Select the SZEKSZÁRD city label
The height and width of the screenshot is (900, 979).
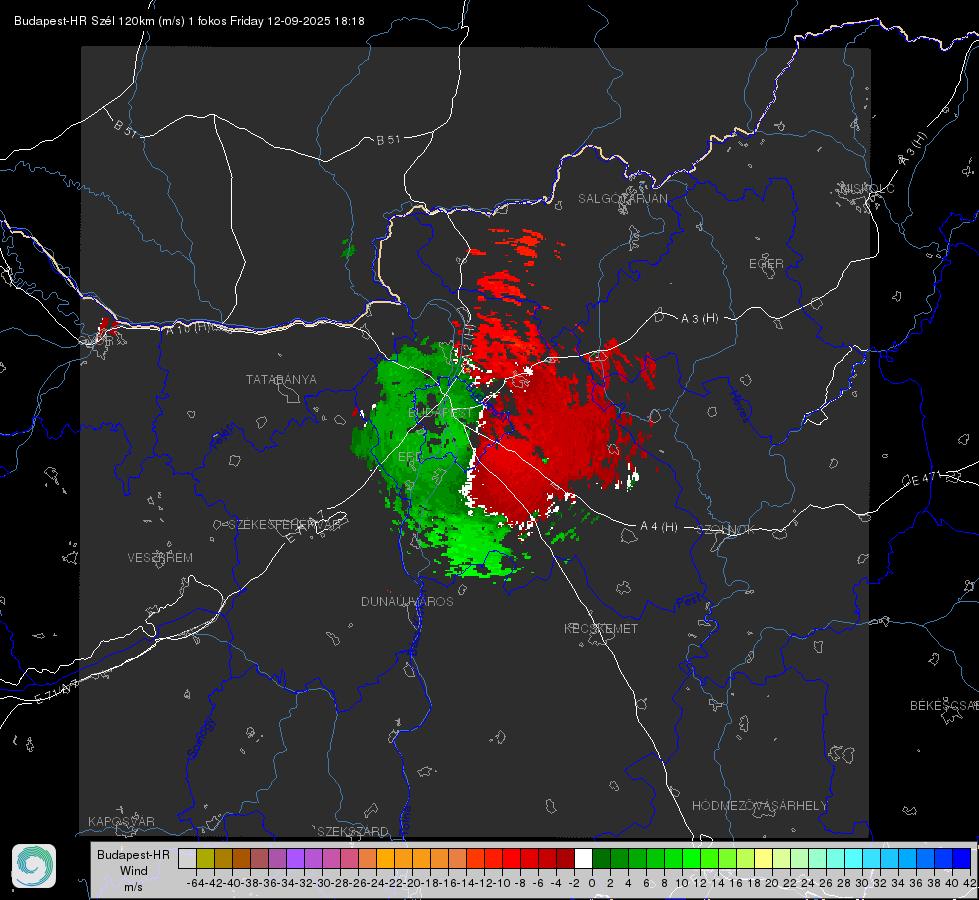pyautogui.click(x=353, y=831)
